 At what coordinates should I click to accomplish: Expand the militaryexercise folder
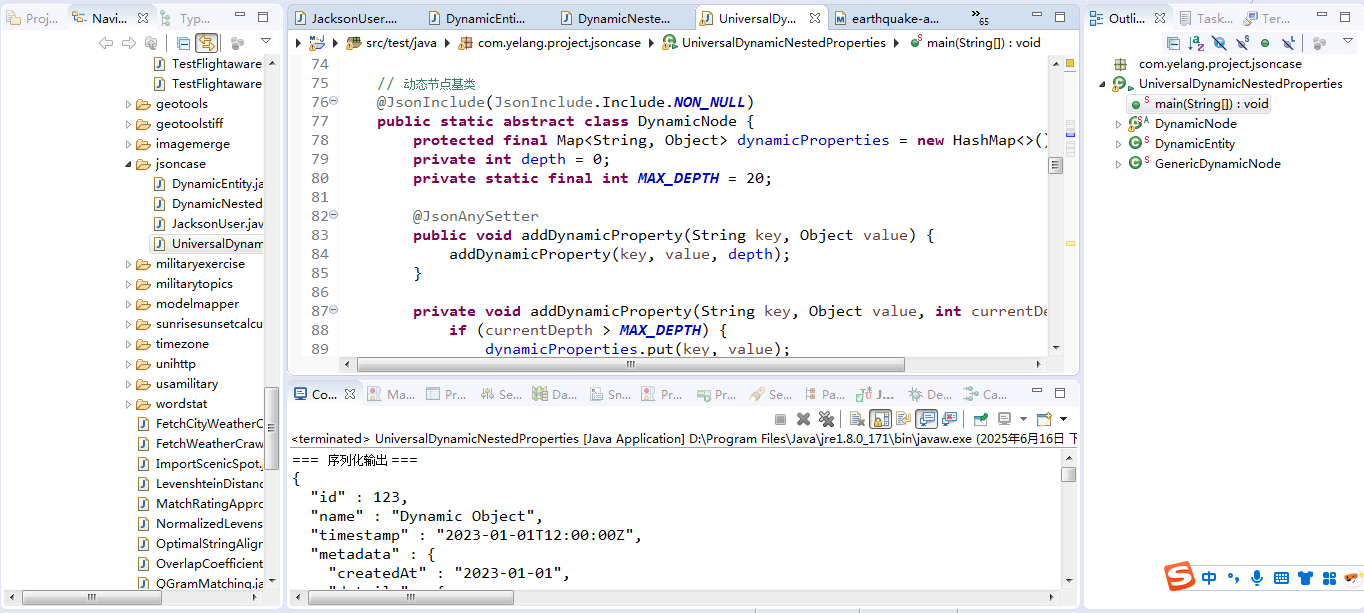click(129, 264)
